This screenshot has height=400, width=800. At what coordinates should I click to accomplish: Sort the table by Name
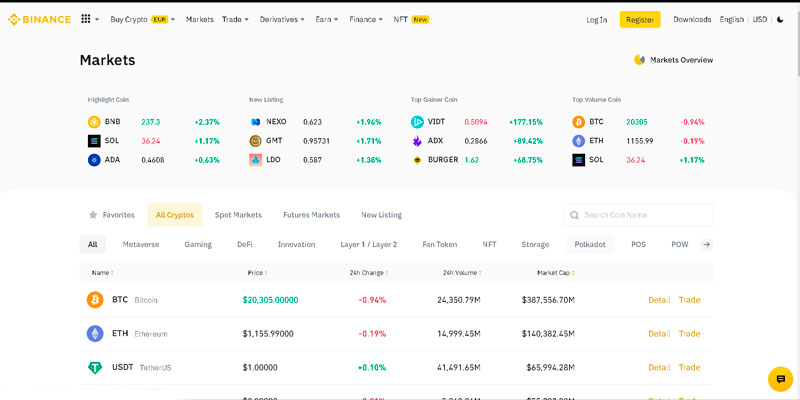[103, 273]
